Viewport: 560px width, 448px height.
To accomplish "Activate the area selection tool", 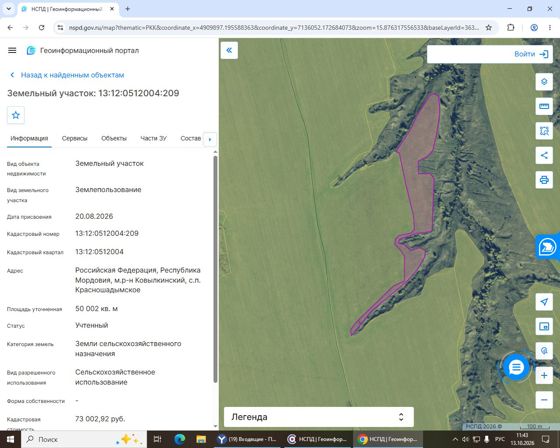I will point(544,131).
